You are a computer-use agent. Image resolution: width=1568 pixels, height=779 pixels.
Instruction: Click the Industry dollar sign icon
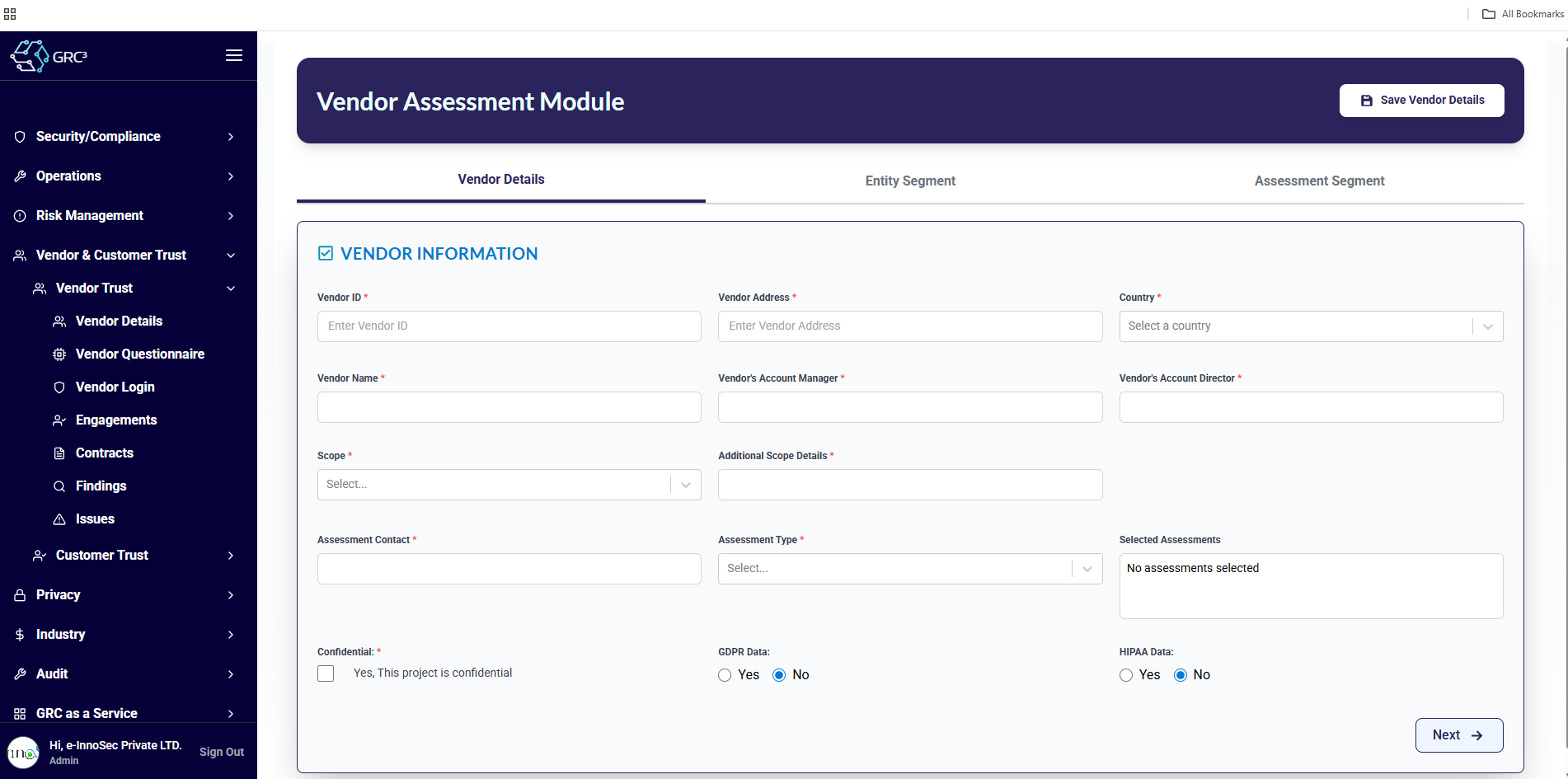[x=20, y=635]
